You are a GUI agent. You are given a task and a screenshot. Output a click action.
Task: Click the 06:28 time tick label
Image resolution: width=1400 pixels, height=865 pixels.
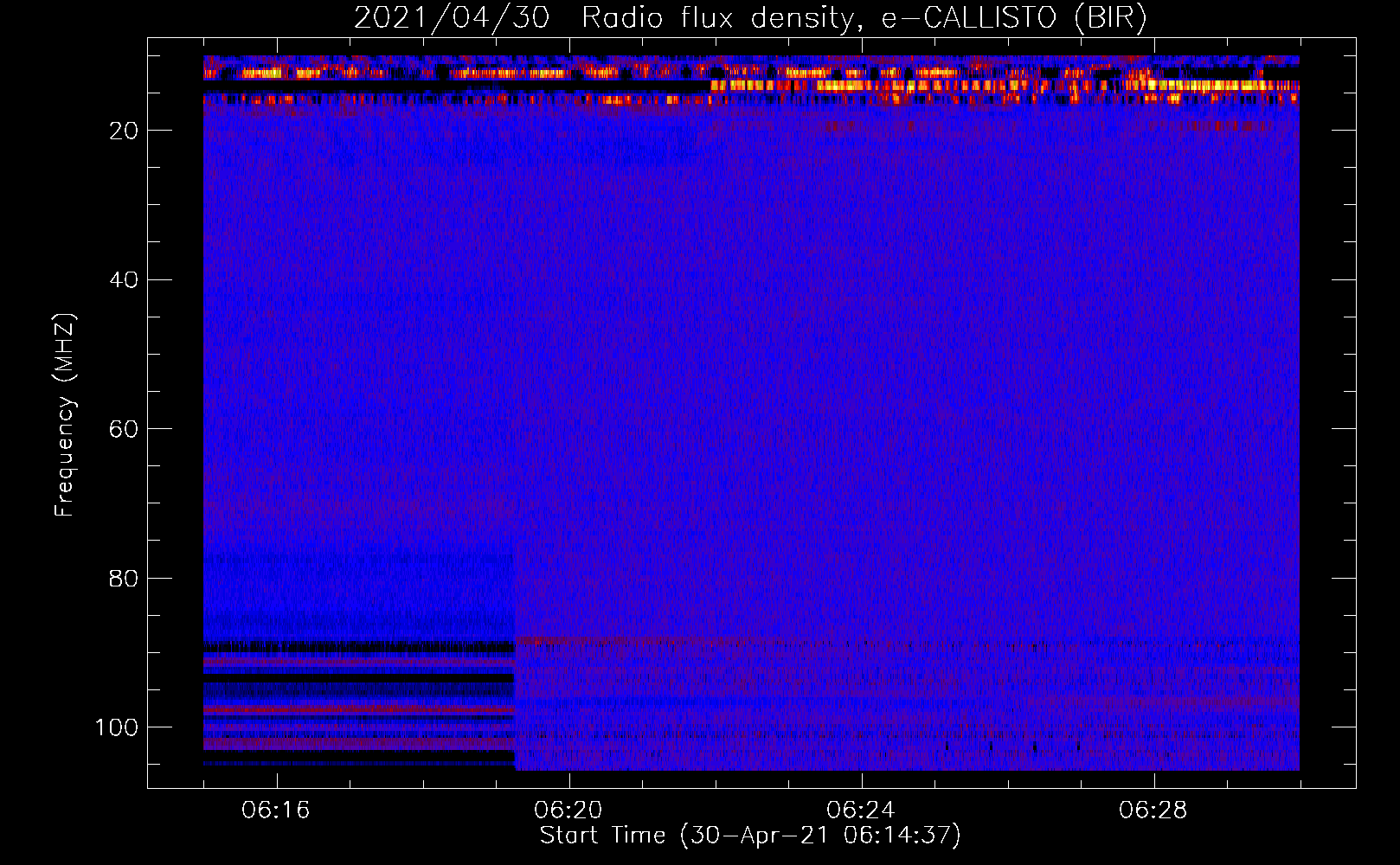coord(1153,811)
